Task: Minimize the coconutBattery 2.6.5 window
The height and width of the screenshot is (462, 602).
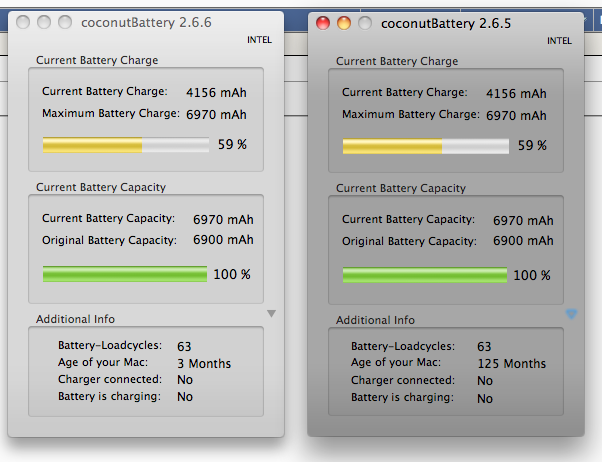Action: tap(344, 23)
